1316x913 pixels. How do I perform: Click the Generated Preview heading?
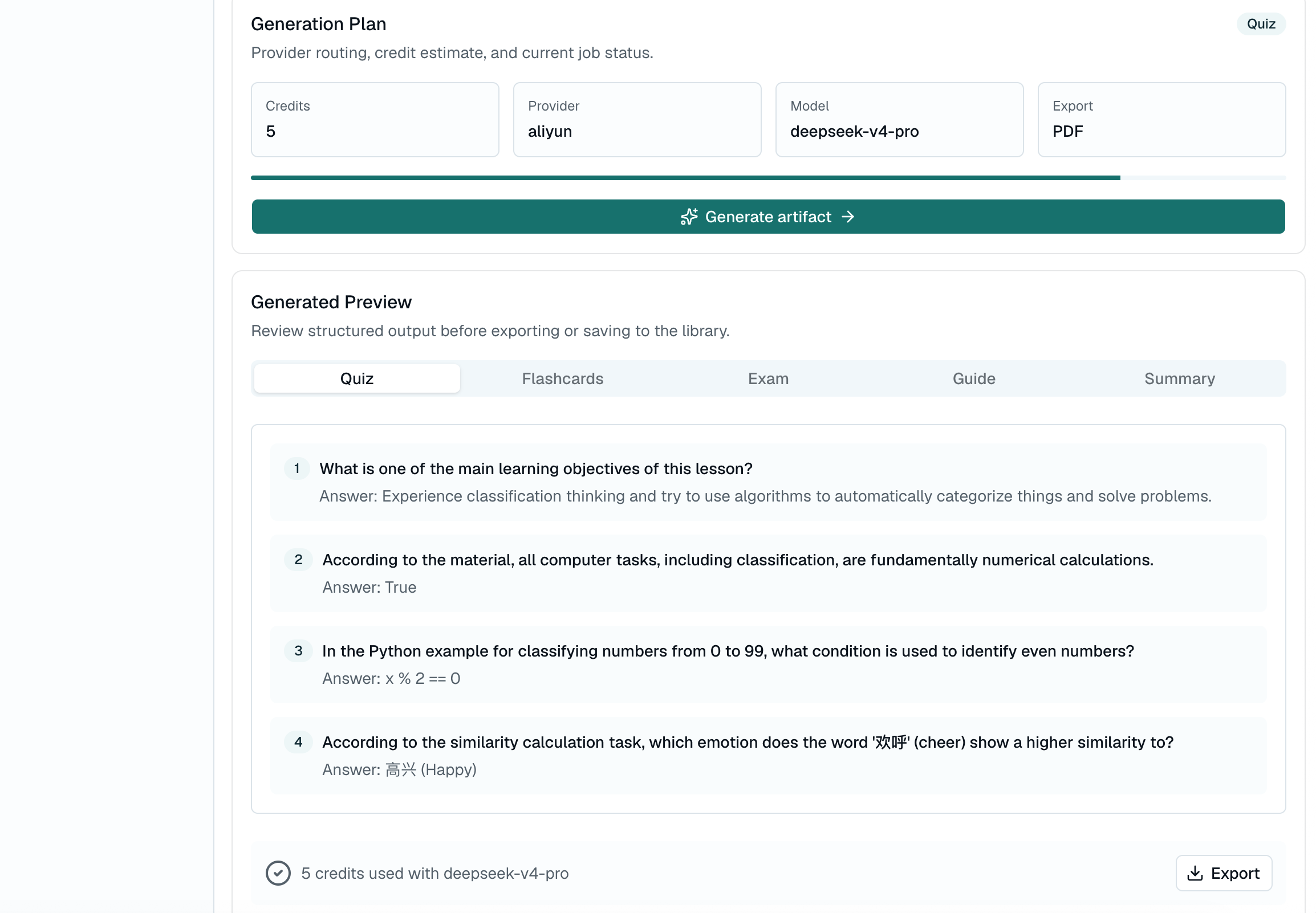[331, 302]
